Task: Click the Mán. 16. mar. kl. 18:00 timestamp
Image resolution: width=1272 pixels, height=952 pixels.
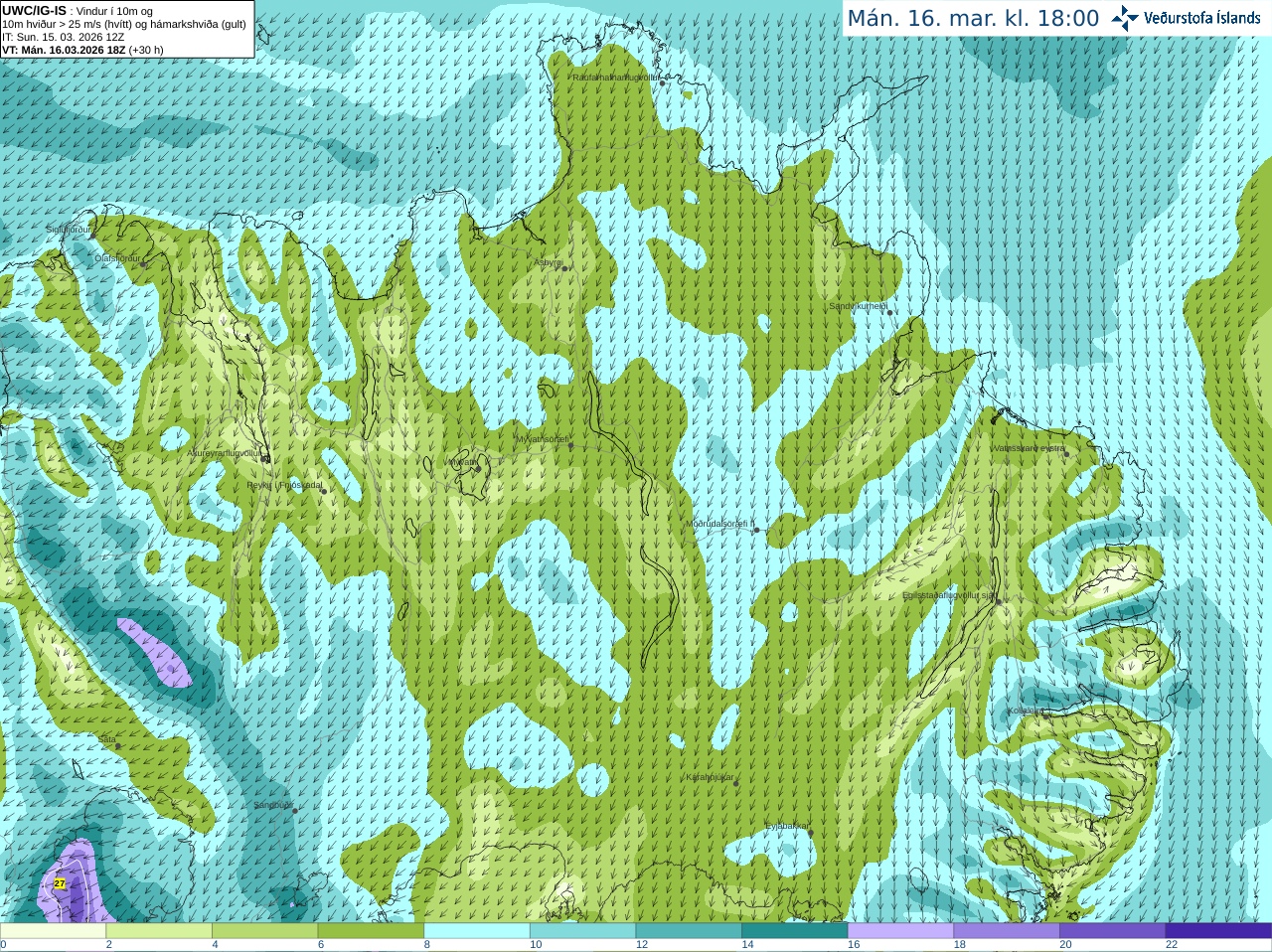Action: 973,18
